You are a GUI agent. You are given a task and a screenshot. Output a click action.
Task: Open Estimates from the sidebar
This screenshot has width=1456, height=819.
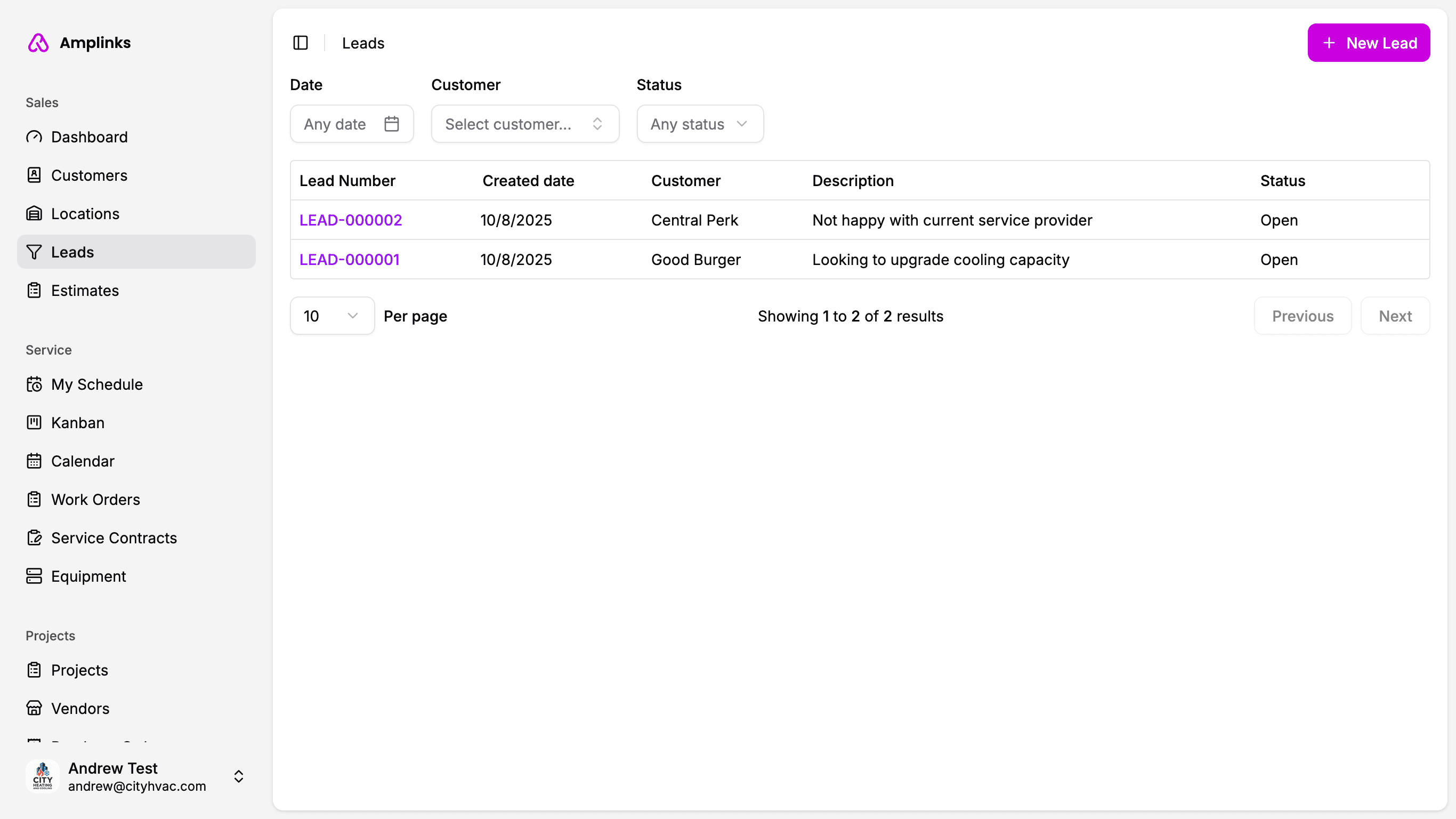85,291
